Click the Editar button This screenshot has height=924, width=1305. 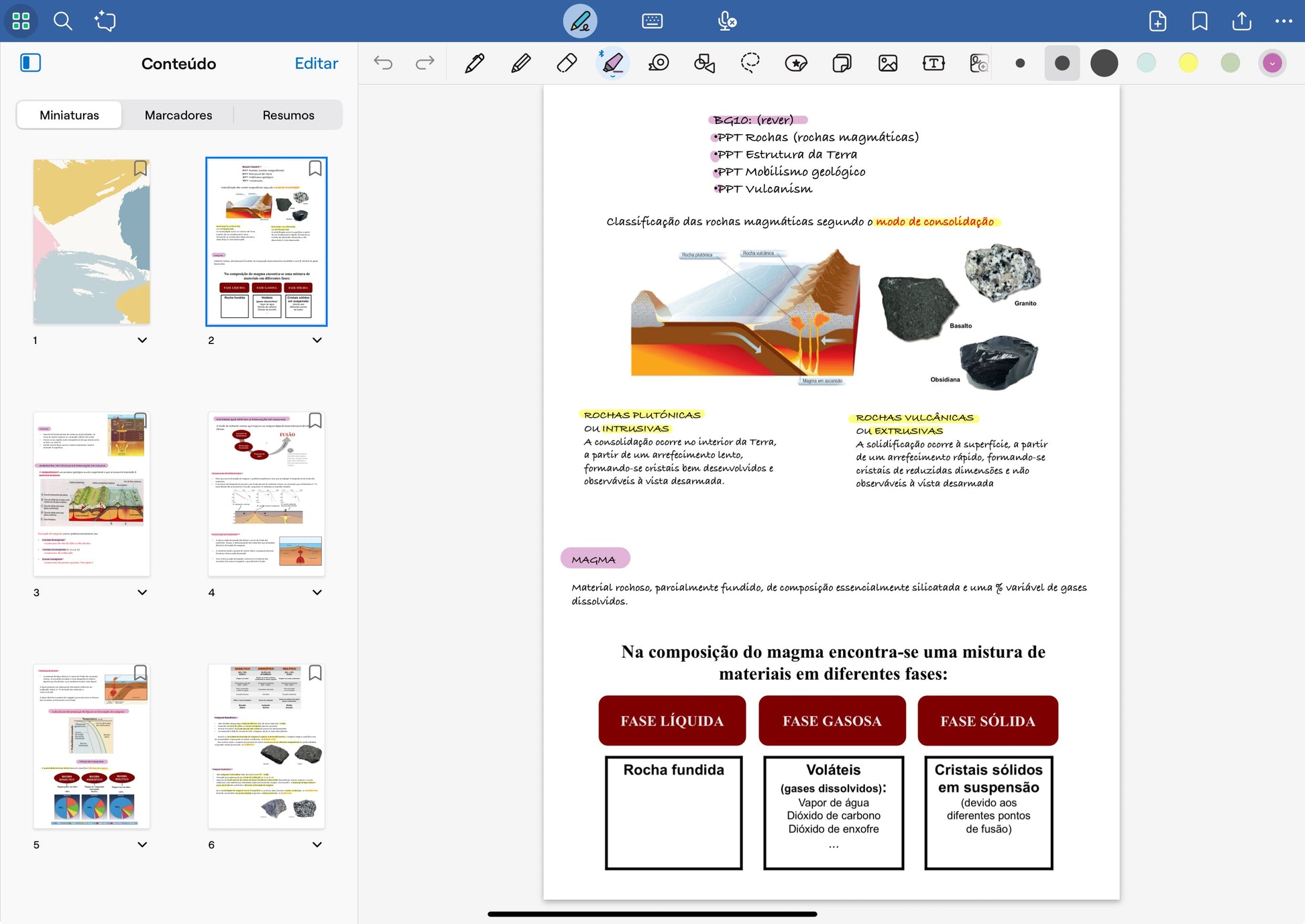(x=317, y=63)
